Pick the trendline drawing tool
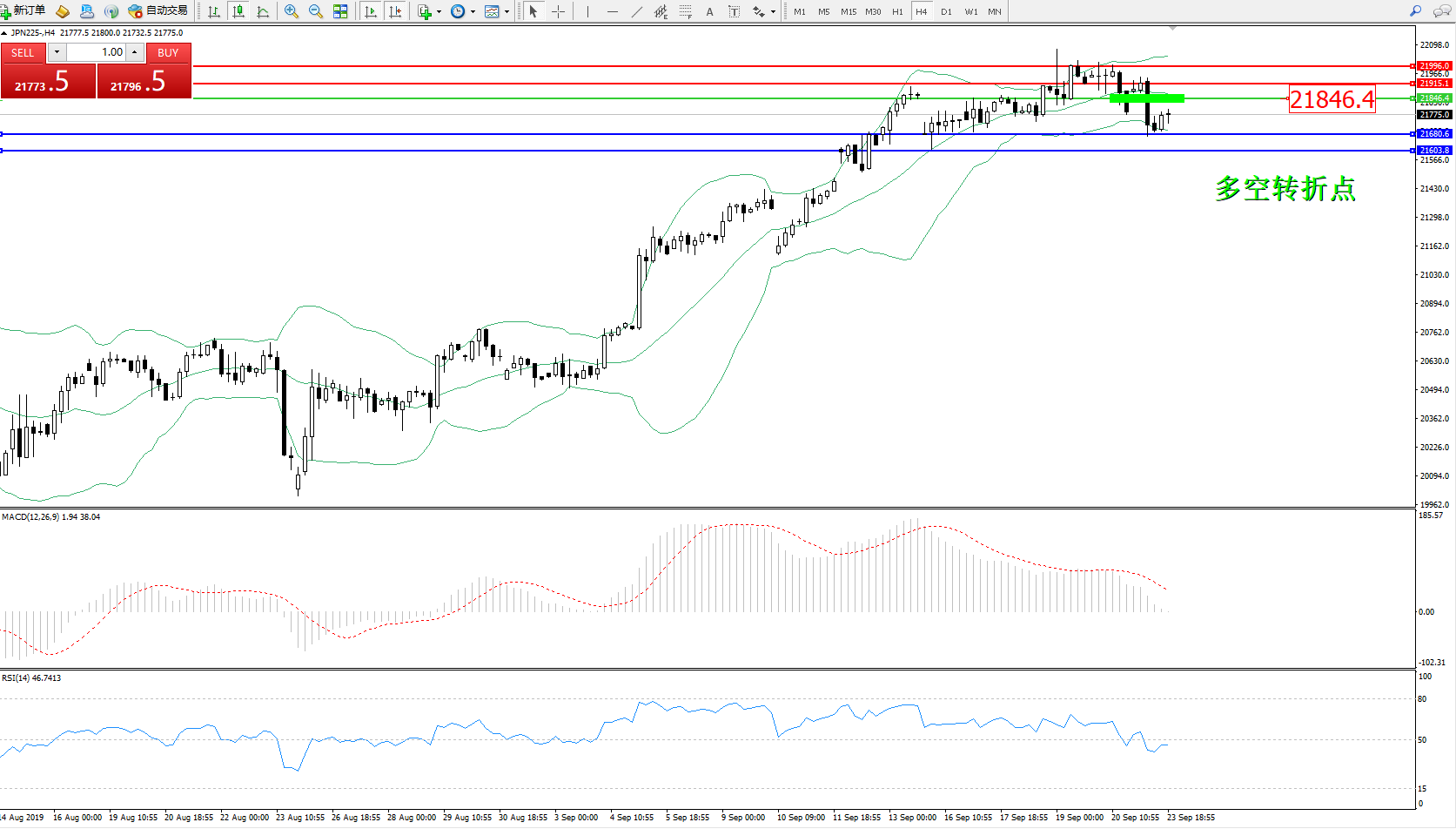 637,11
